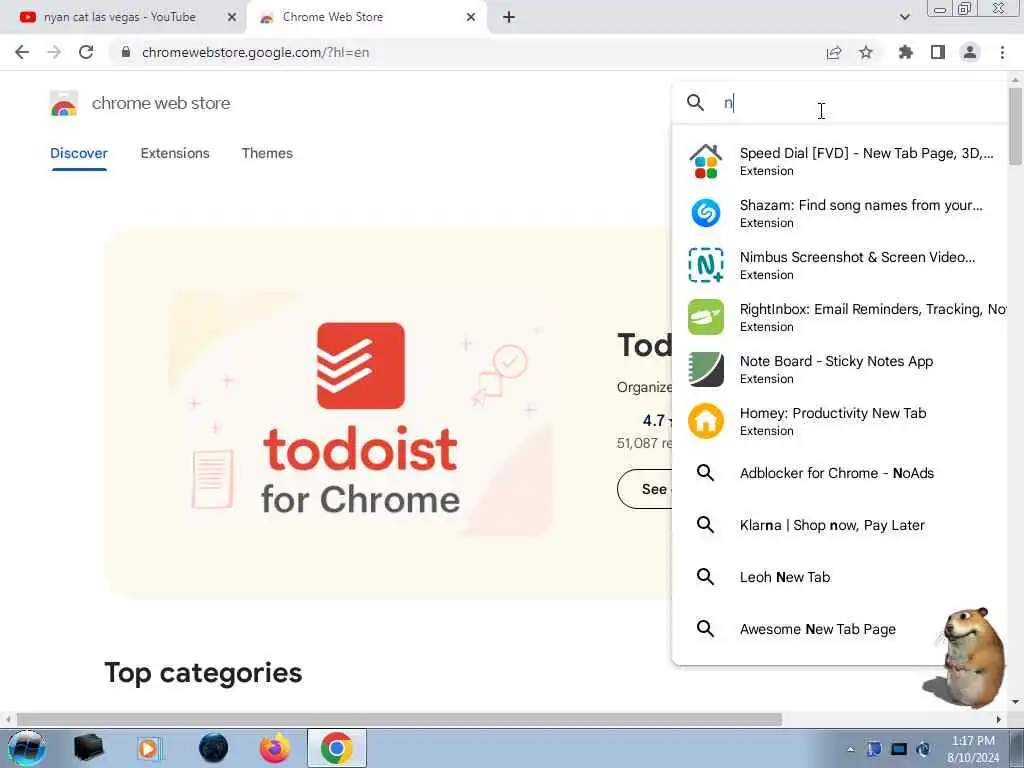The image size is (1024, 768).
Task: Select RightInbox: Email Reminders suggestion
Action: [x=840, y=317]
